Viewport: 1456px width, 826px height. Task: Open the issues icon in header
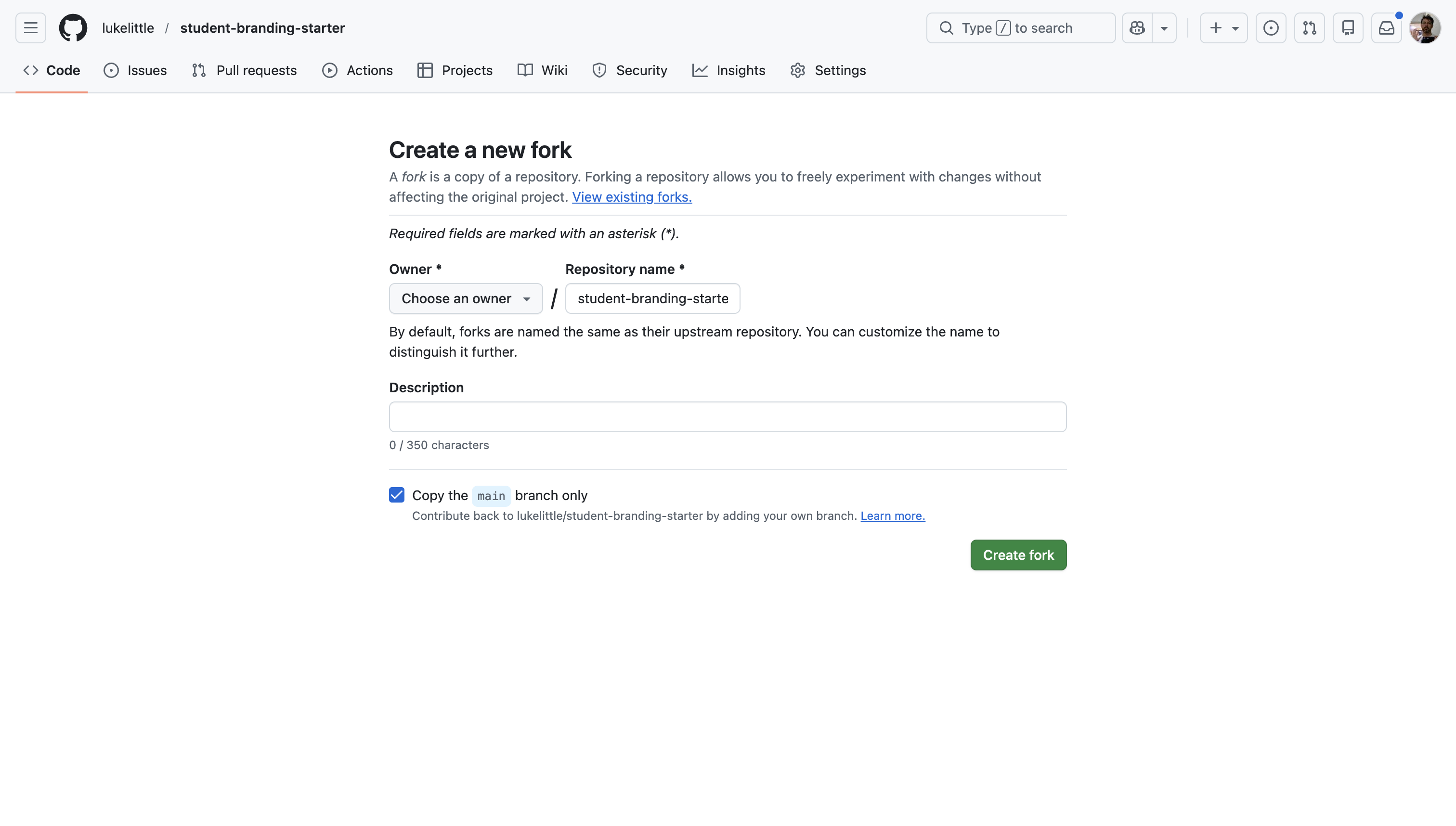(x=1271, y=28)
